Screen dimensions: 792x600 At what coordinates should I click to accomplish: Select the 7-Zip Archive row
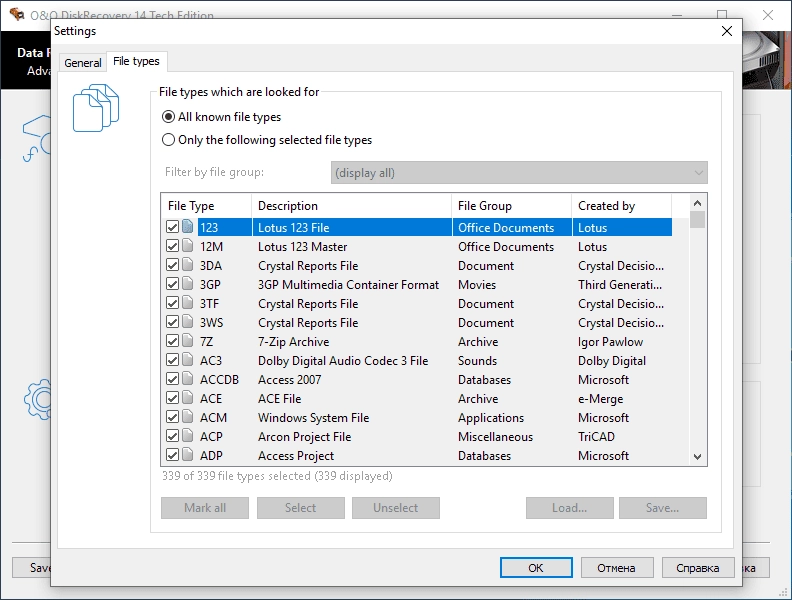419,341
